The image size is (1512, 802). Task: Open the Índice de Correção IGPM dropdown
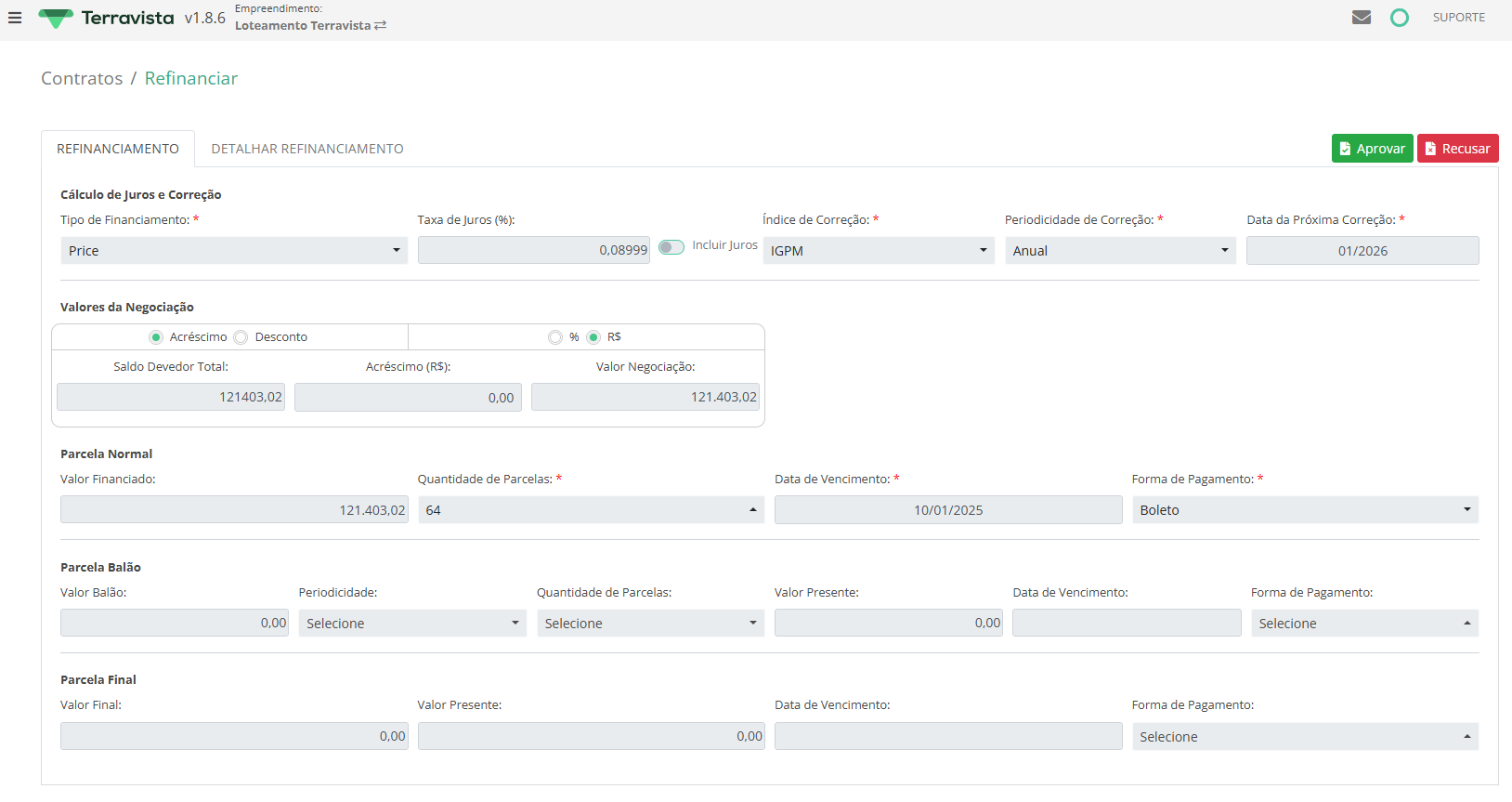[x=879, y=251]
